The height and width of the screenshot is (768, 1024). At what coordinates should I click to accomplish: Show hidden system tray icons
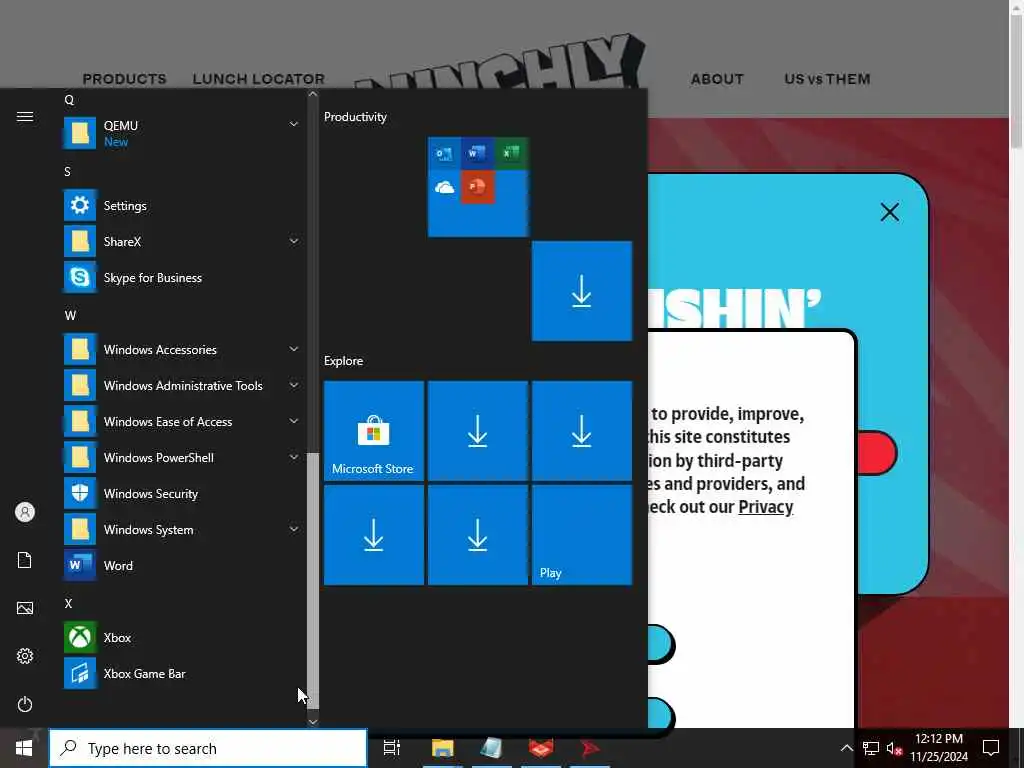tap(846, 748)
